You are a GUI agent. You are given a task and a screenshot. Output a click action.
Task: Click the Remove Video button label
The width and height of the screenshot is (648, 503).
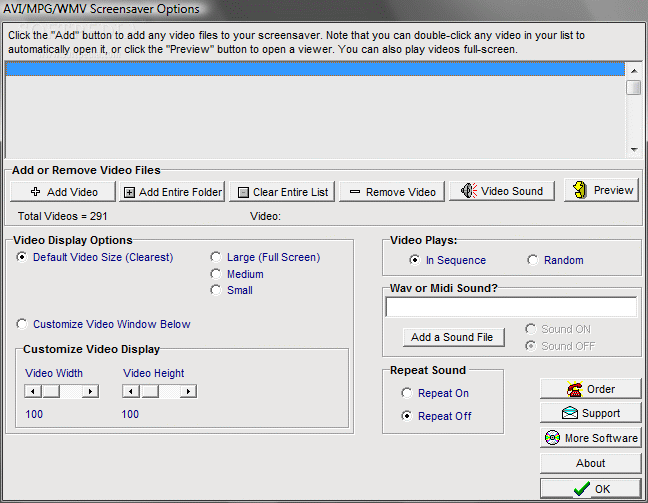[x=401, y=192]
